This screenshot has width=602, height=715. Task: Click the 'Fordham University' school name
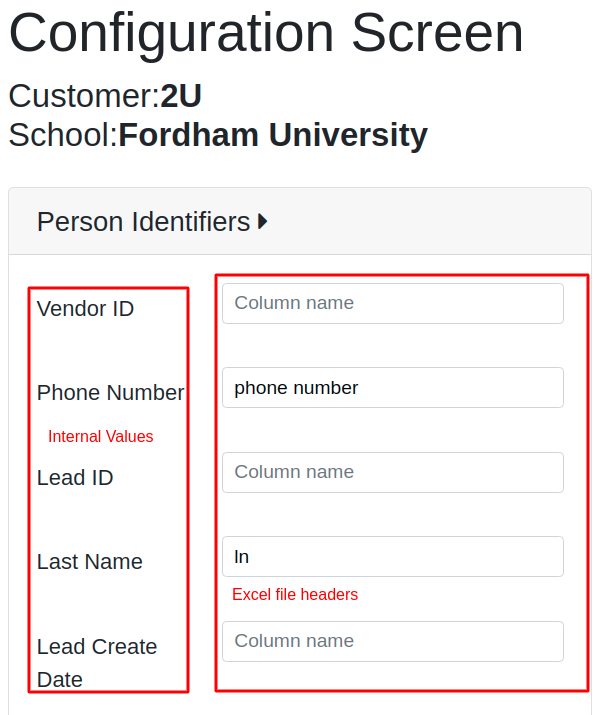coord(273,134)
